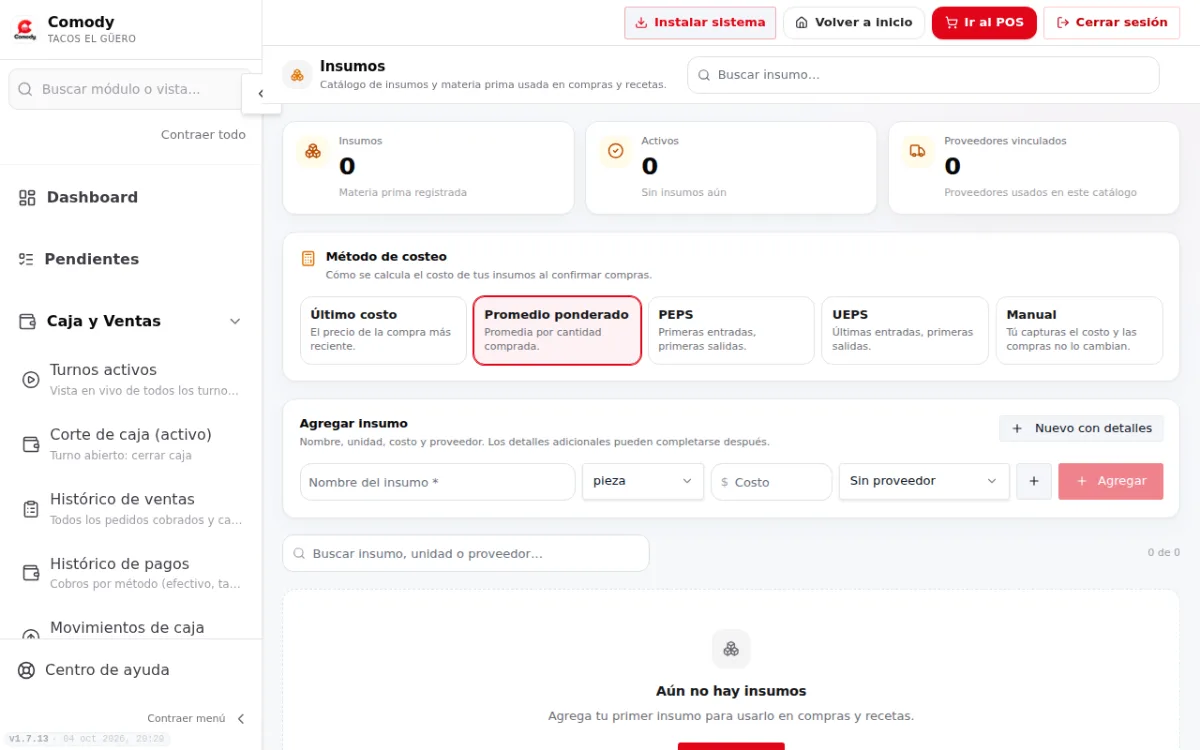This screenshot has height=750, width=1200.
Task: Select the Promedio ponderado costing method
Action: pos(557,330)
